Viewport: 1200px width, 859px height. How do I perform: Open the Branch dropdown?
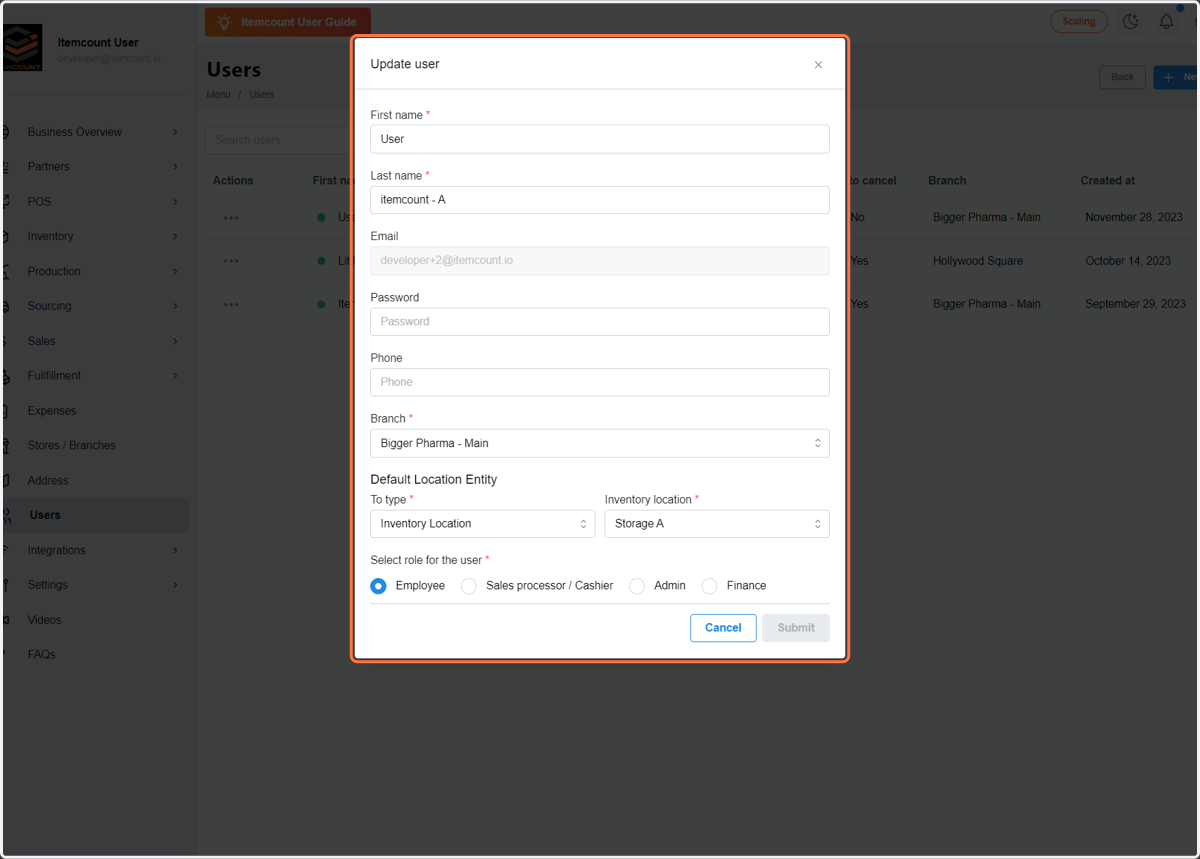pos(600,443)
